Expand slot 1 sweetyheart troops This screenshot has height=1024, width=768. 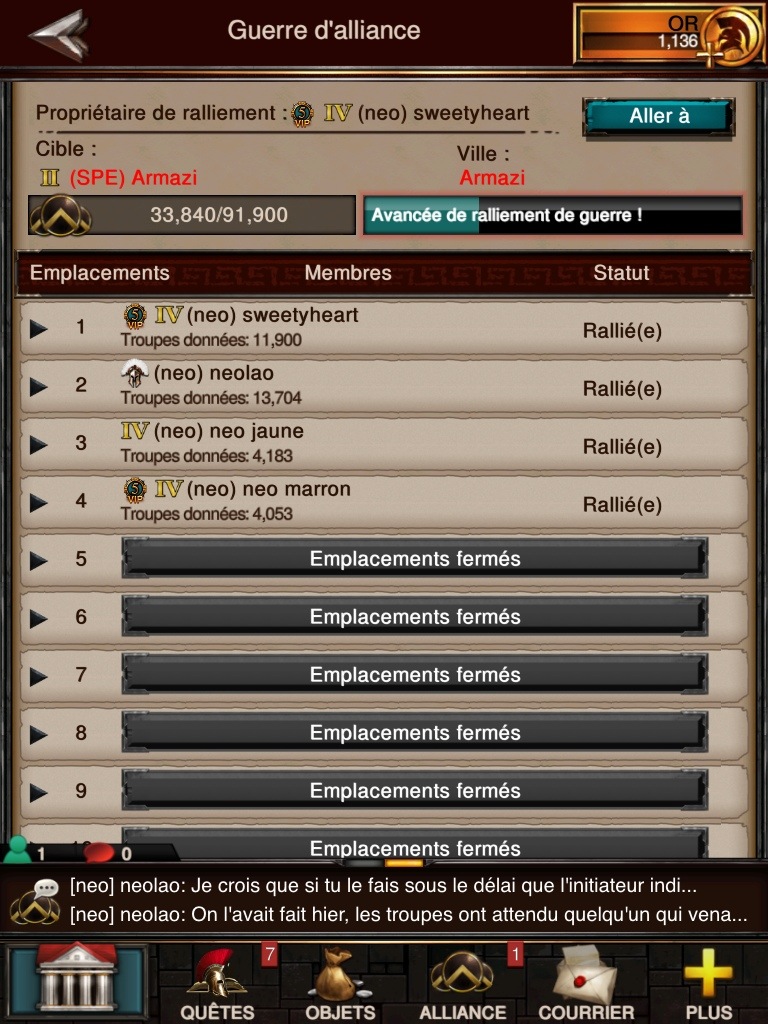(x=39, y=328)
